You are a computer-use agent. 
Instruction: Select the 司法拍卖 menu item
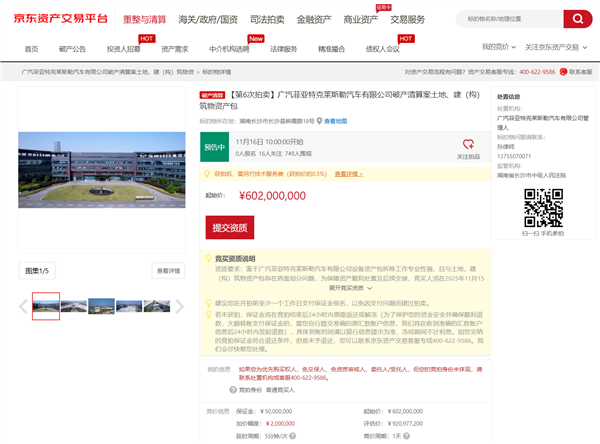click(x=267, y=19)
